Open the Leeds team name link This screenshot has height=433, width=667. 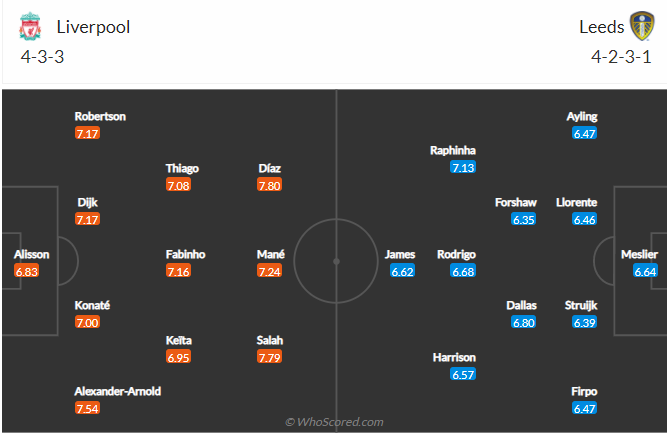tap(601, 27)
